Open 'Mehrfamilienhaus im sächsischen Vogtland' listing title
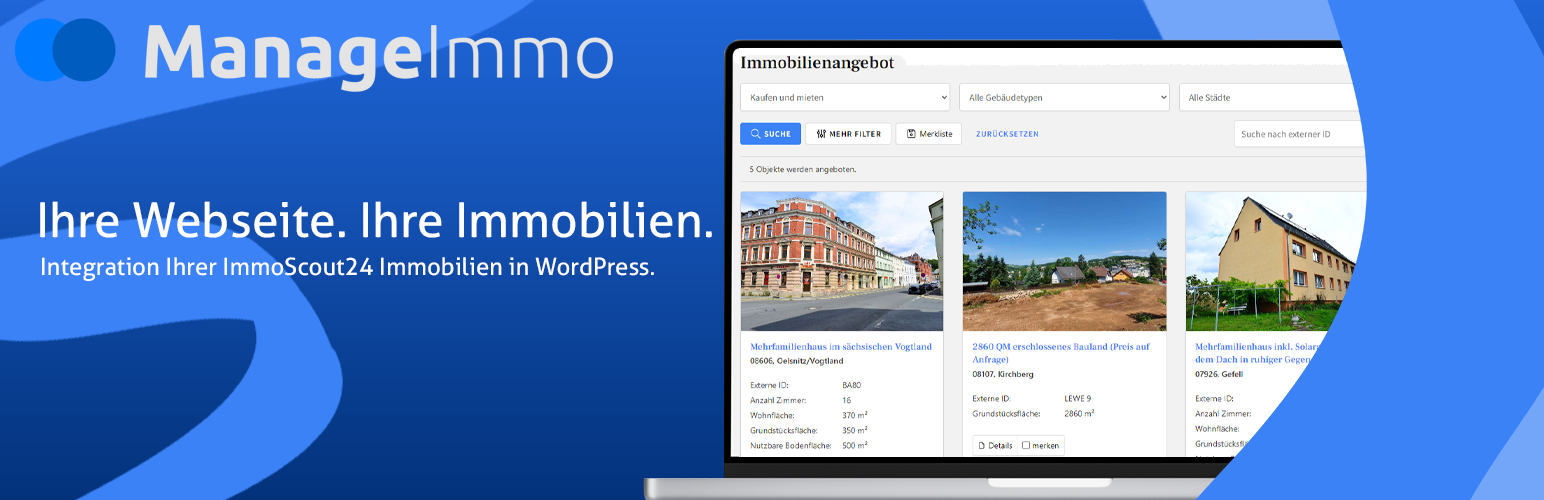 click(841, 347)
